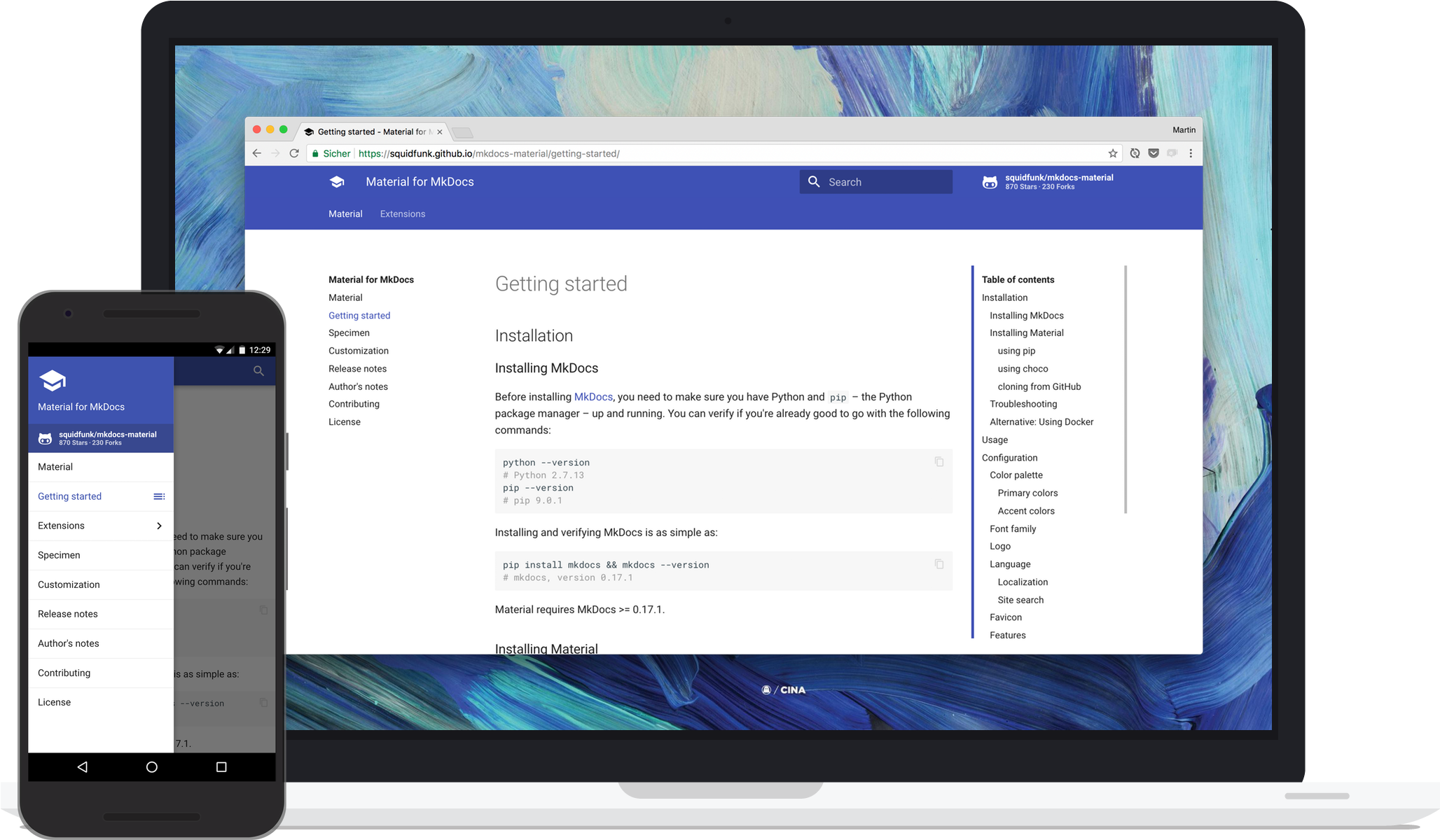Reload the page in Chrome
The width and height of the screenshot is (1440, 840).
point(294,153)
